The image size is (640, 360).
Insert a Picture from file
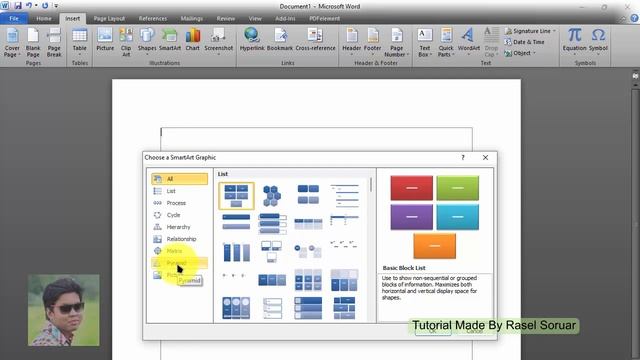pos(105,40)
